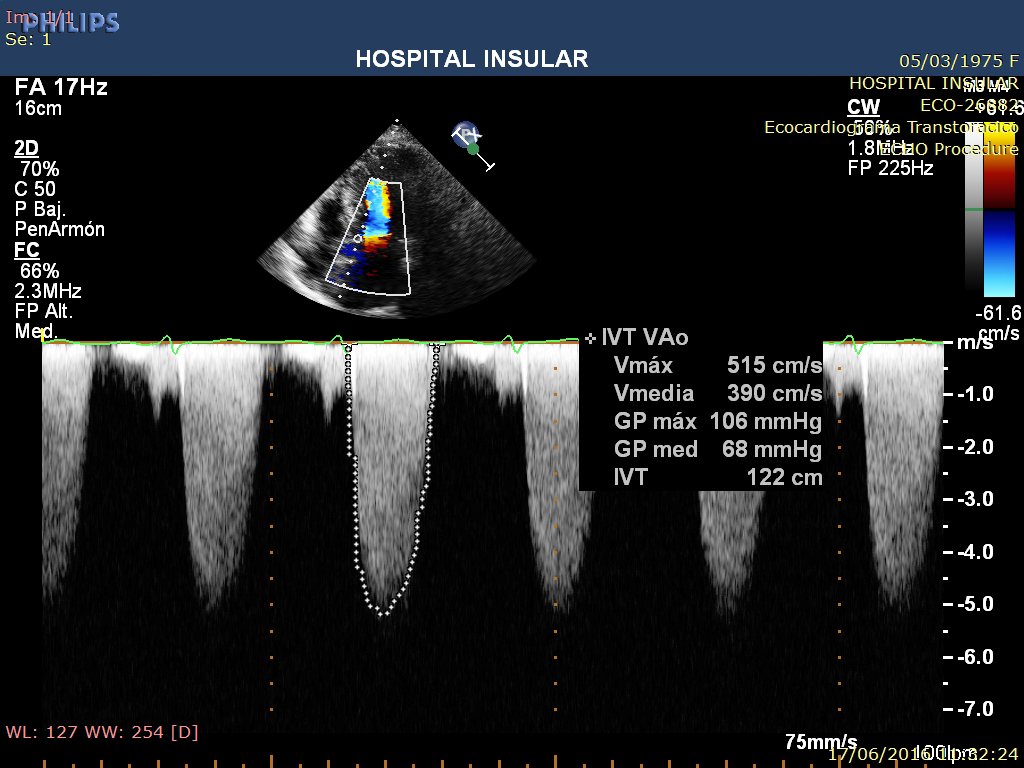The width and height of the screenshot is (1024, 768).
Task: Click the HOSPITAL INSULAR title text
Action: 472,59
